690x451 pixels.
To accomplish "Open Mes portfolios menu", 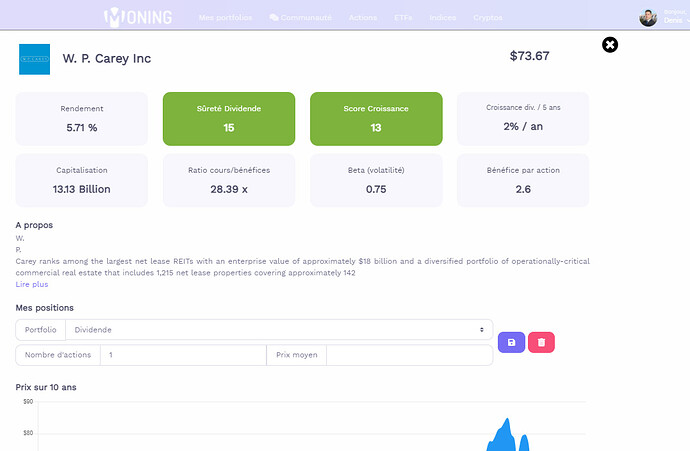I will 225,18.
